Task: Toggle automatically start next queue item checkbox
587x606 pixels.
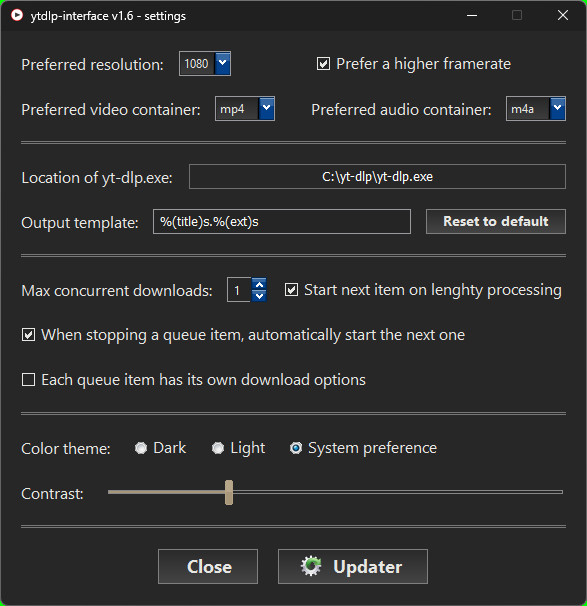Action: (28, 335)
